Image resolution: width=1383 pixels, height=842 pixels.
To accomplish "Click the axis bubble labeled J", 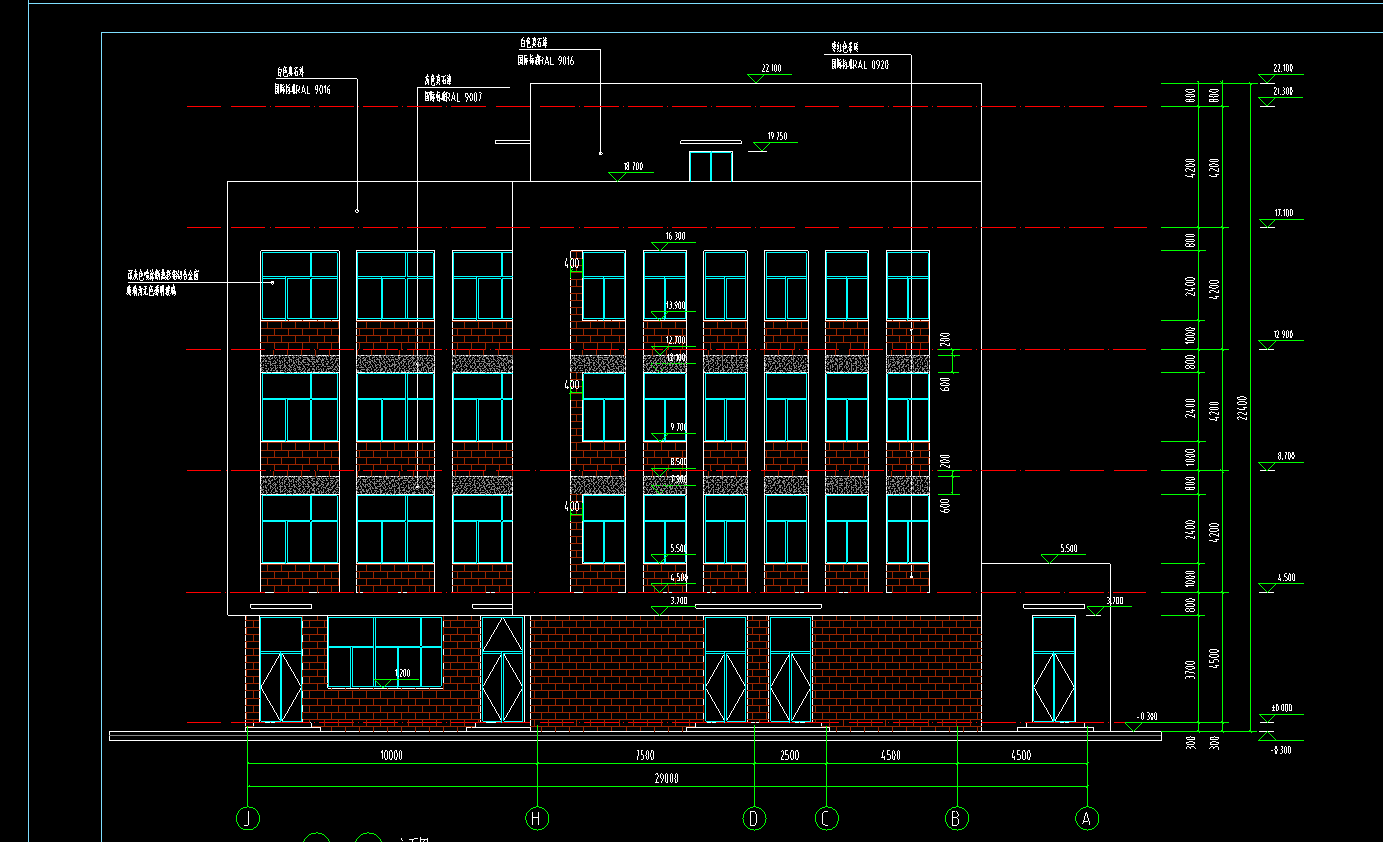I will click(x=248, y=818).
